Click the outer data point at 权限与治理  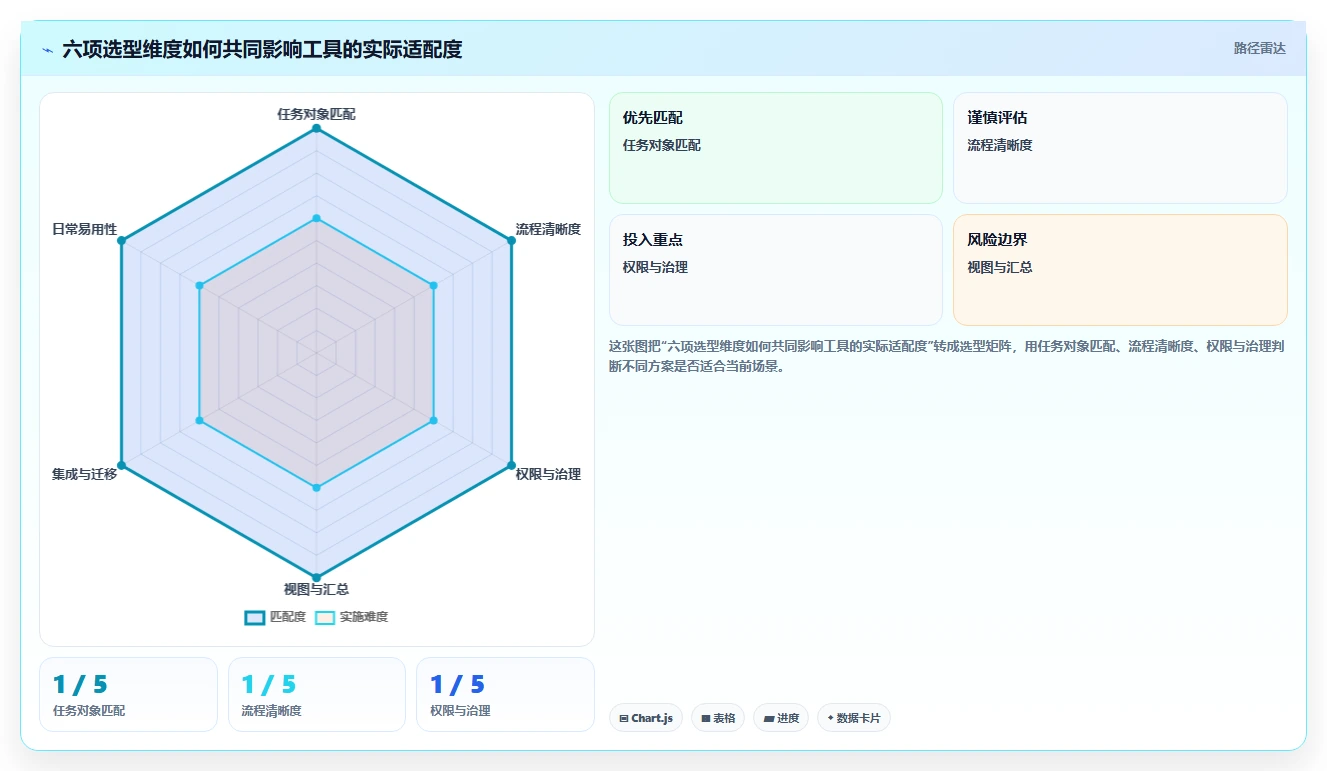tap(511, 465)
